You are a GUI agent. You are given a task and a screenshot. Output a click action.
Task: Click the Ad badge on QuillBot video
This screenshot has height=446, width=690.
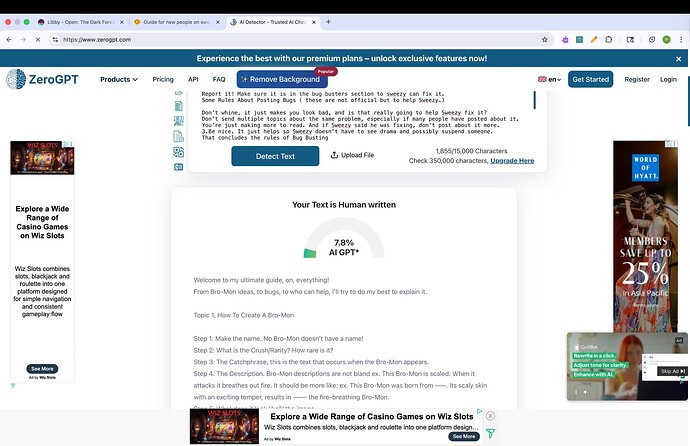679,340
